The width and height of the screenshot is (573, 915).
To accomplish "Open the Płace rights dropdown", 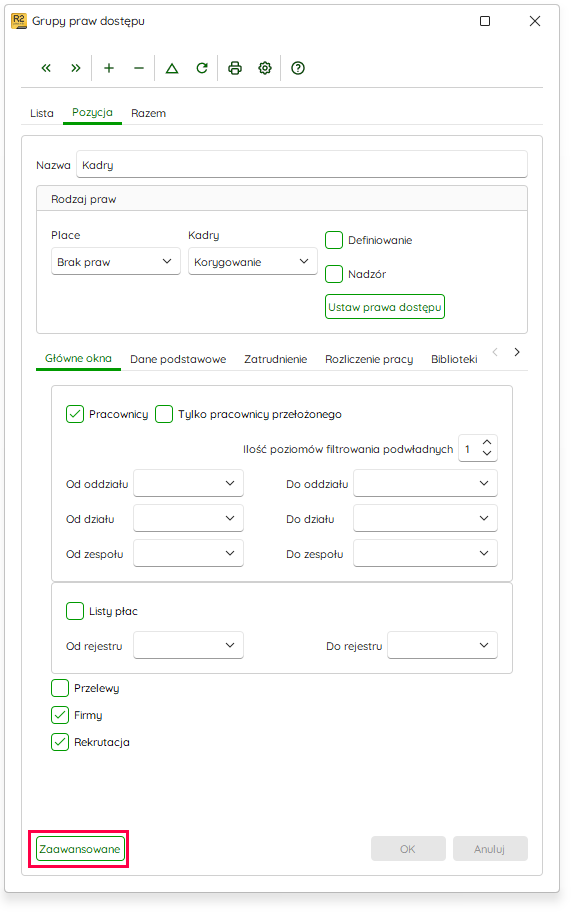I will point(116,261).
